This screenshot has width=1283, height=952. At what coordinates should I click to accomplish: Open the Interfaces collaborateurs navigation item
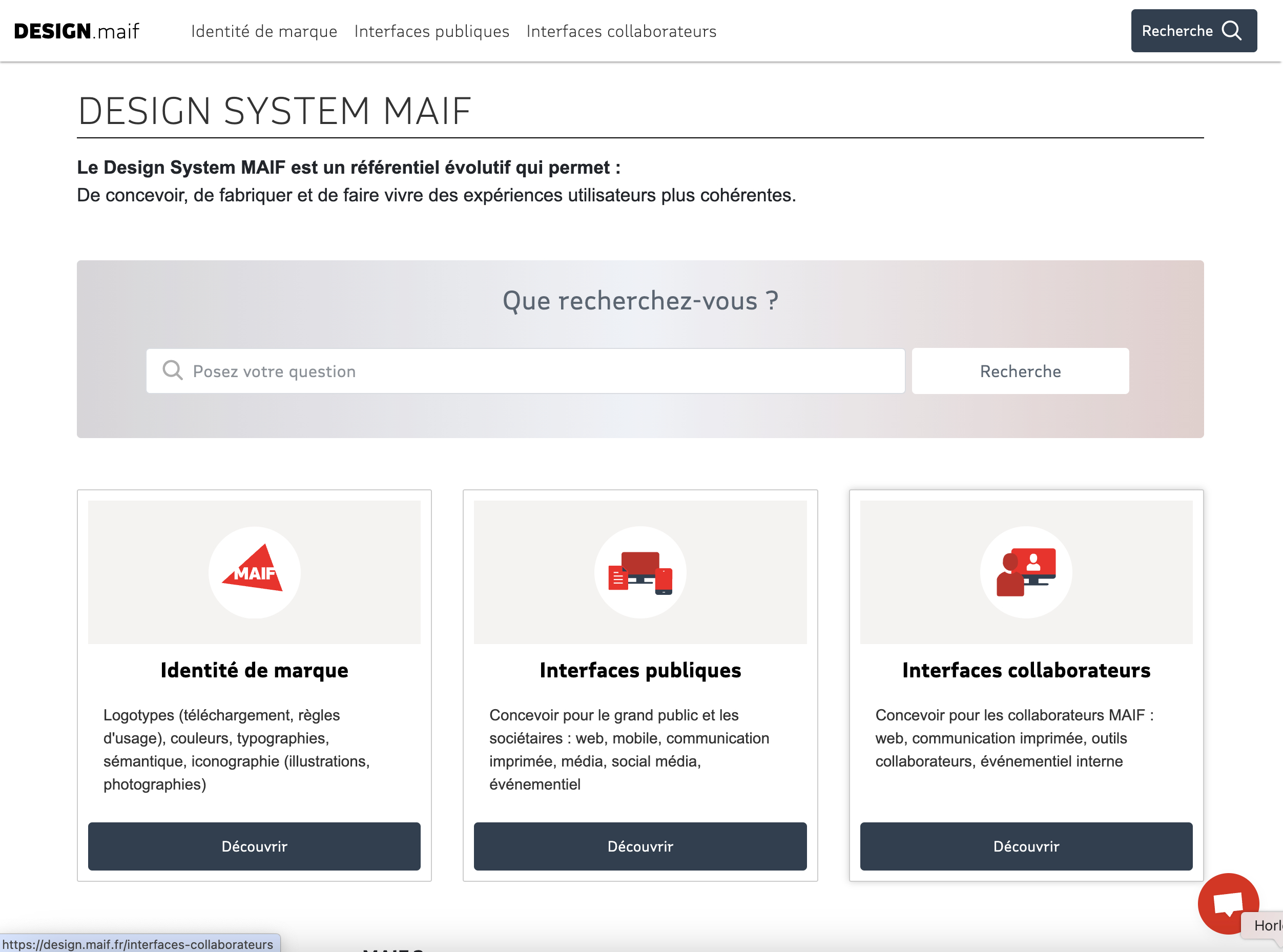[620, 31]
